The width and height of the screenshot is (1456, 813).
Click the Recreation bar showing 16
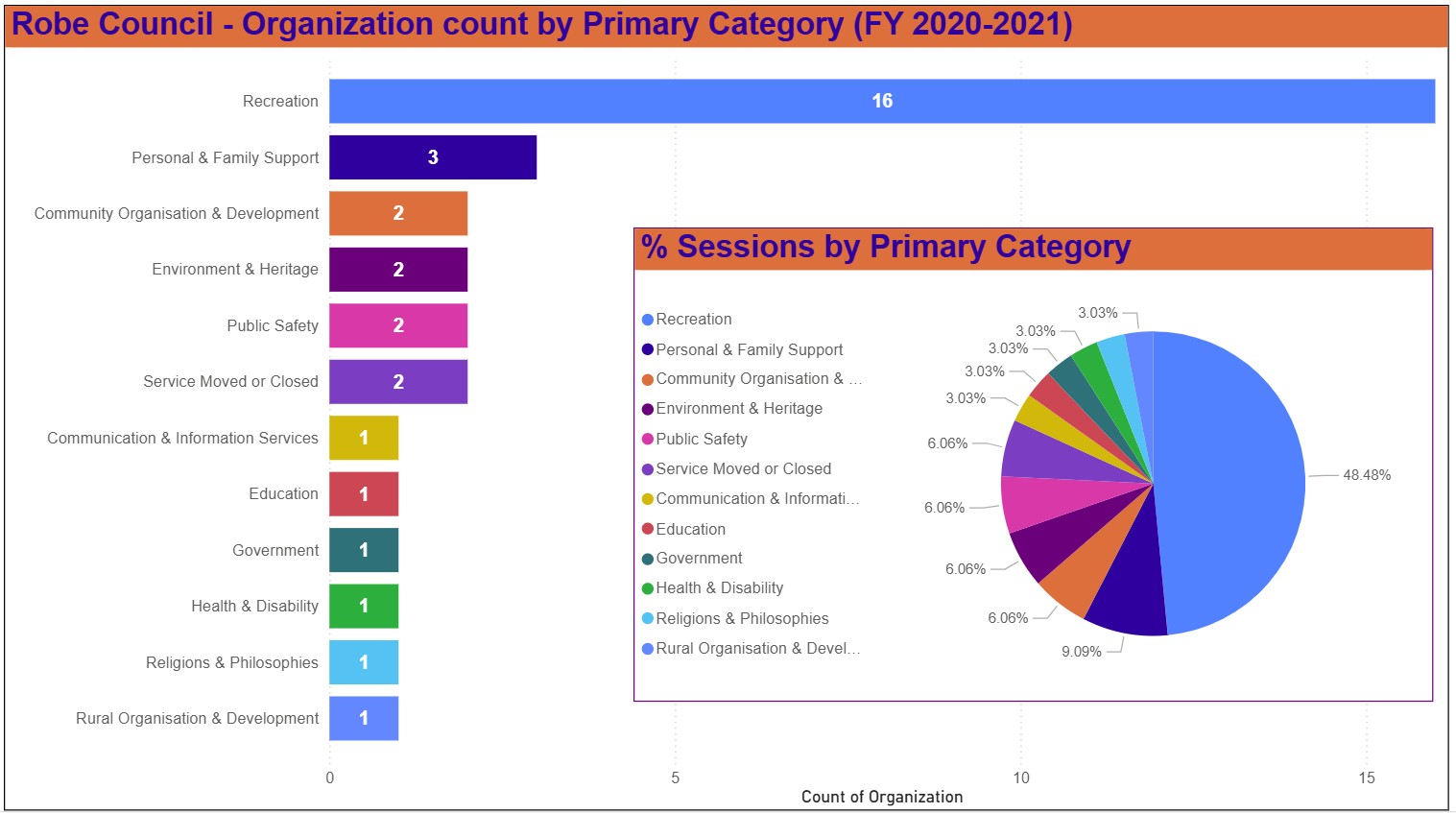[x=881, y=101]
